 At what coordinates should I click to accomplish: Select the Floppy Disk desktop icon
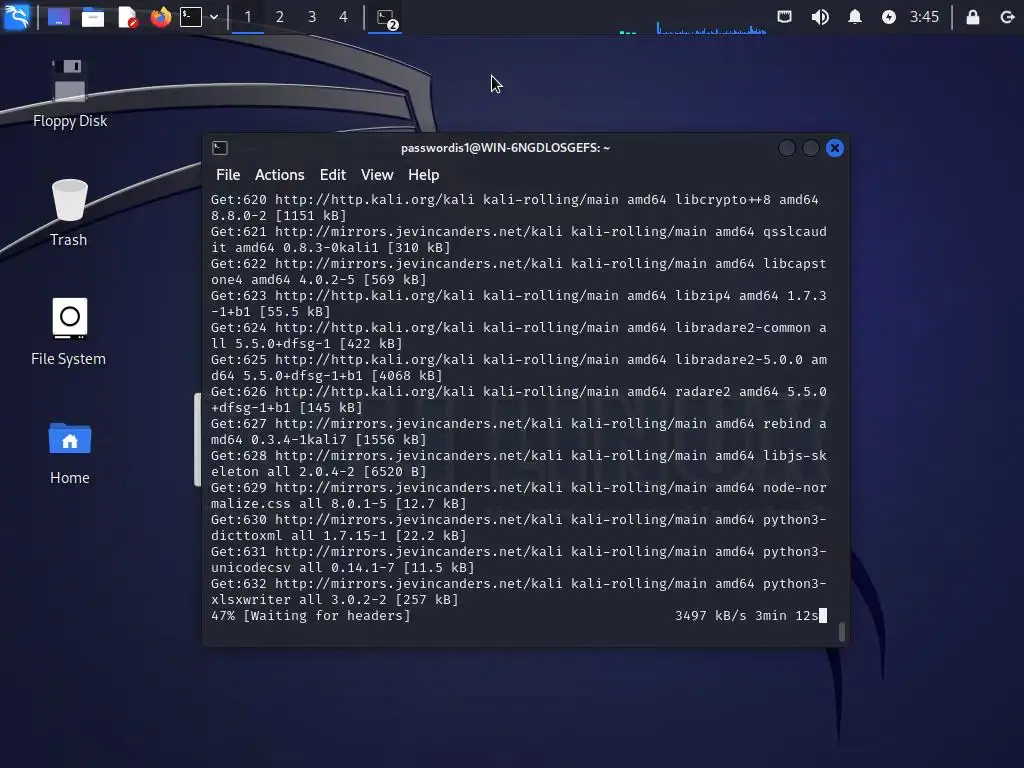coord(70,93)
